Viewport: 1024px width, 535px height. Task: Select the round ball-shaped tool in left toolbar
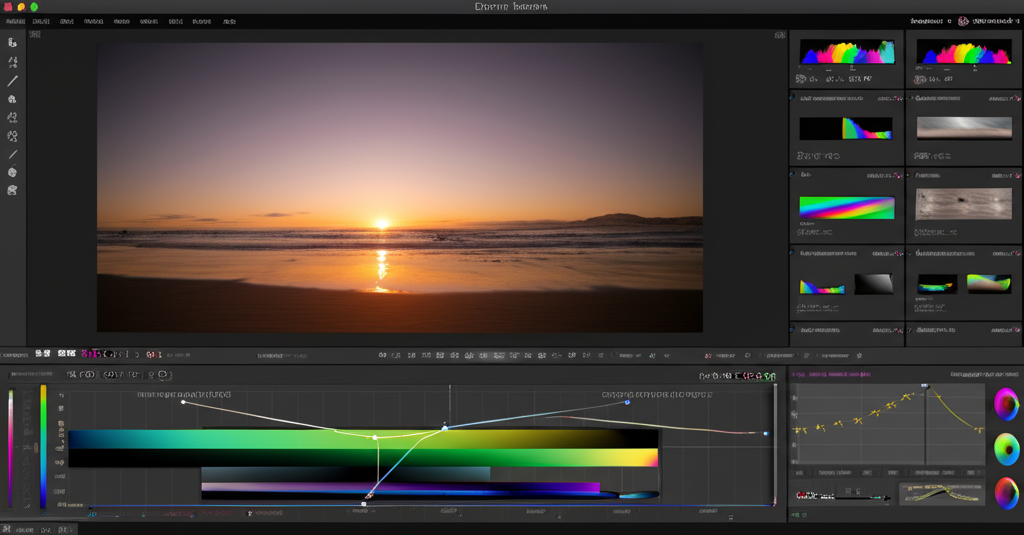pyautogui.click(x=12, y=172)
